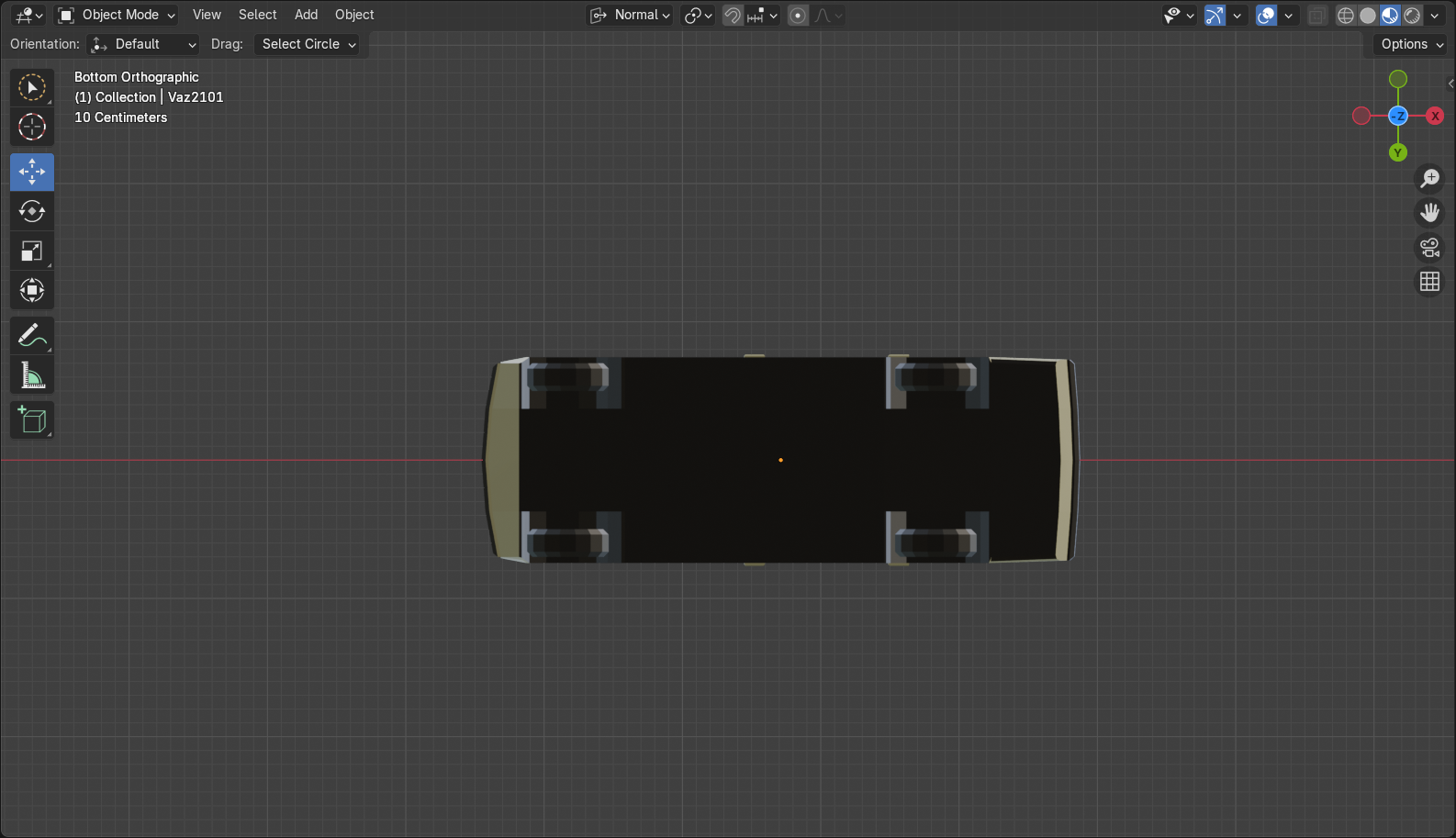Click the pan view hand button
Image resolution: width=1456 pixels, height=838 pixels.
tap(1430, 213)
